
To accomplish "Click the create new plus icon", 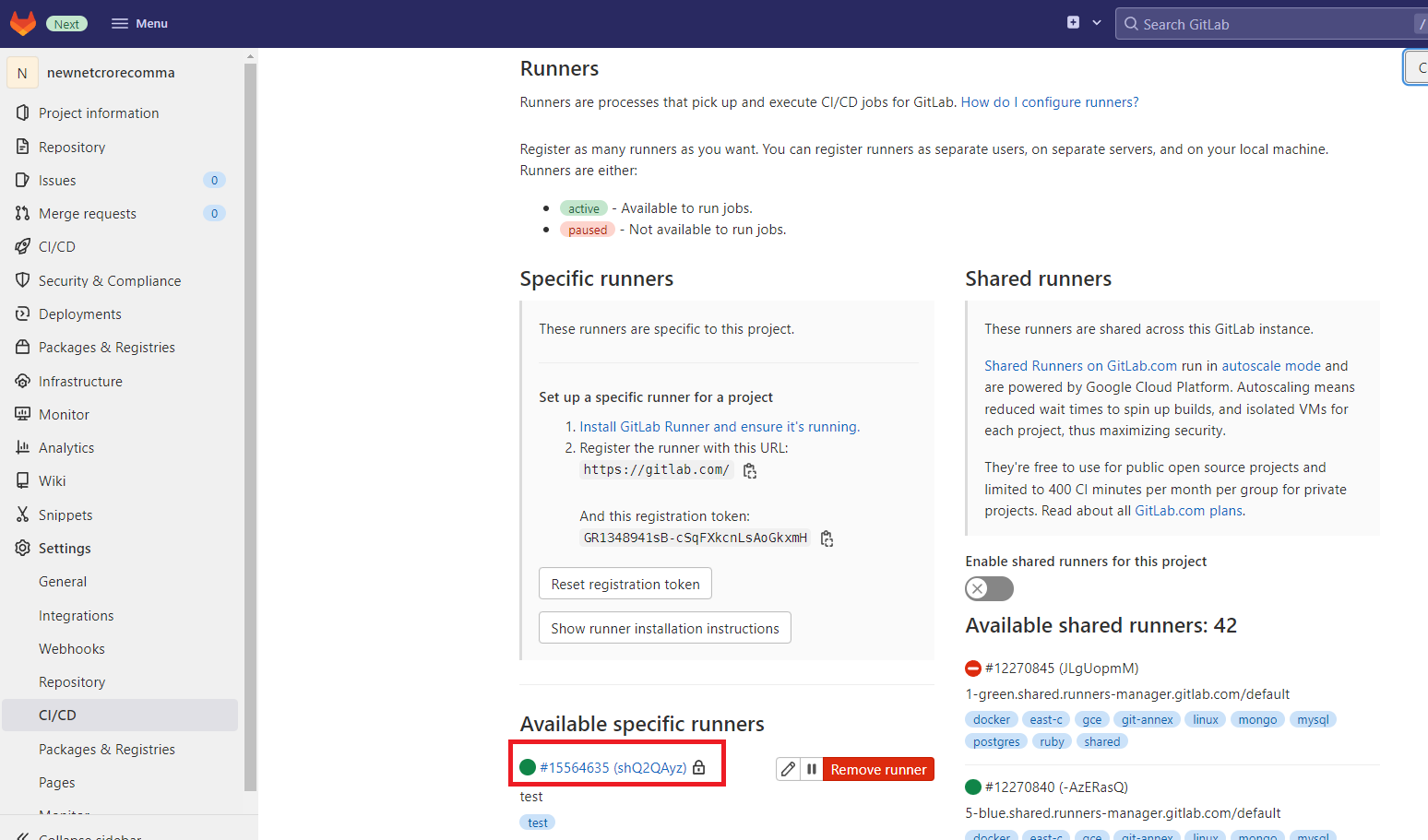I will [1073, 23].
